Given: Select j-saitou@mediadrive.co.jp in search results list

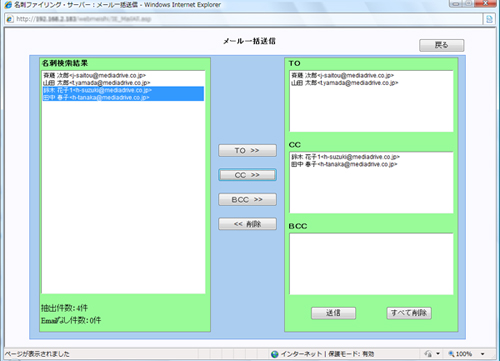Looking at the screenshot, I should coord(123,75).
